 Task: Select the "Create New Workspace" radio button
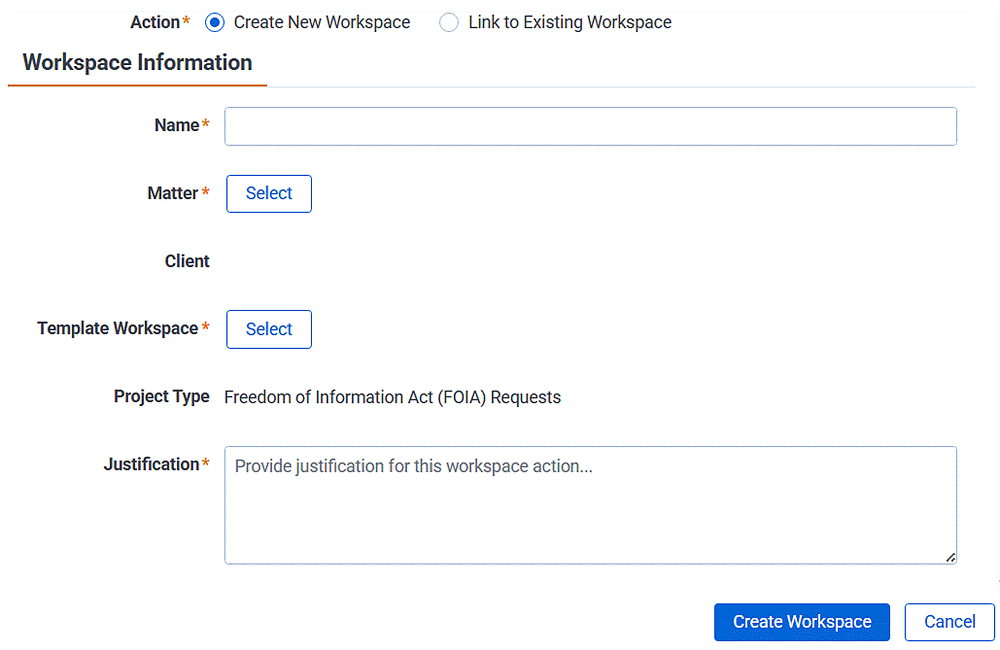[x=213, y=22]
